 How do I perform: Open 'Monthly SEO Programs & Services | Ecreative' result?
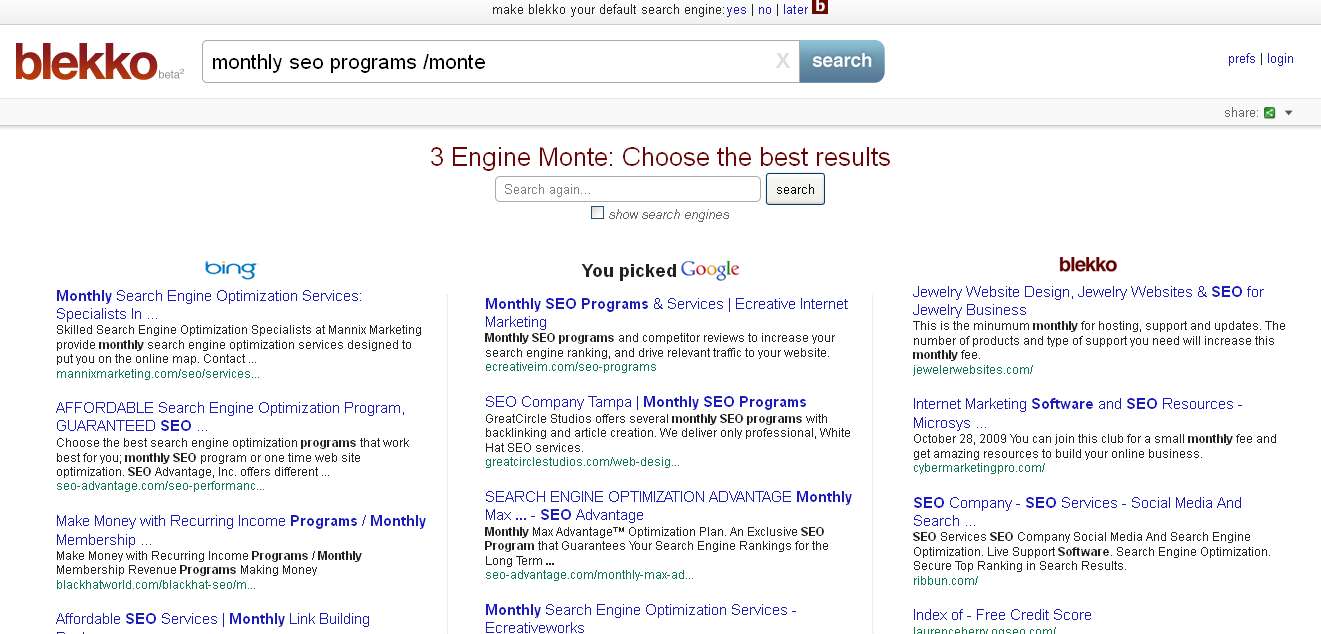[x=666, y=313]
